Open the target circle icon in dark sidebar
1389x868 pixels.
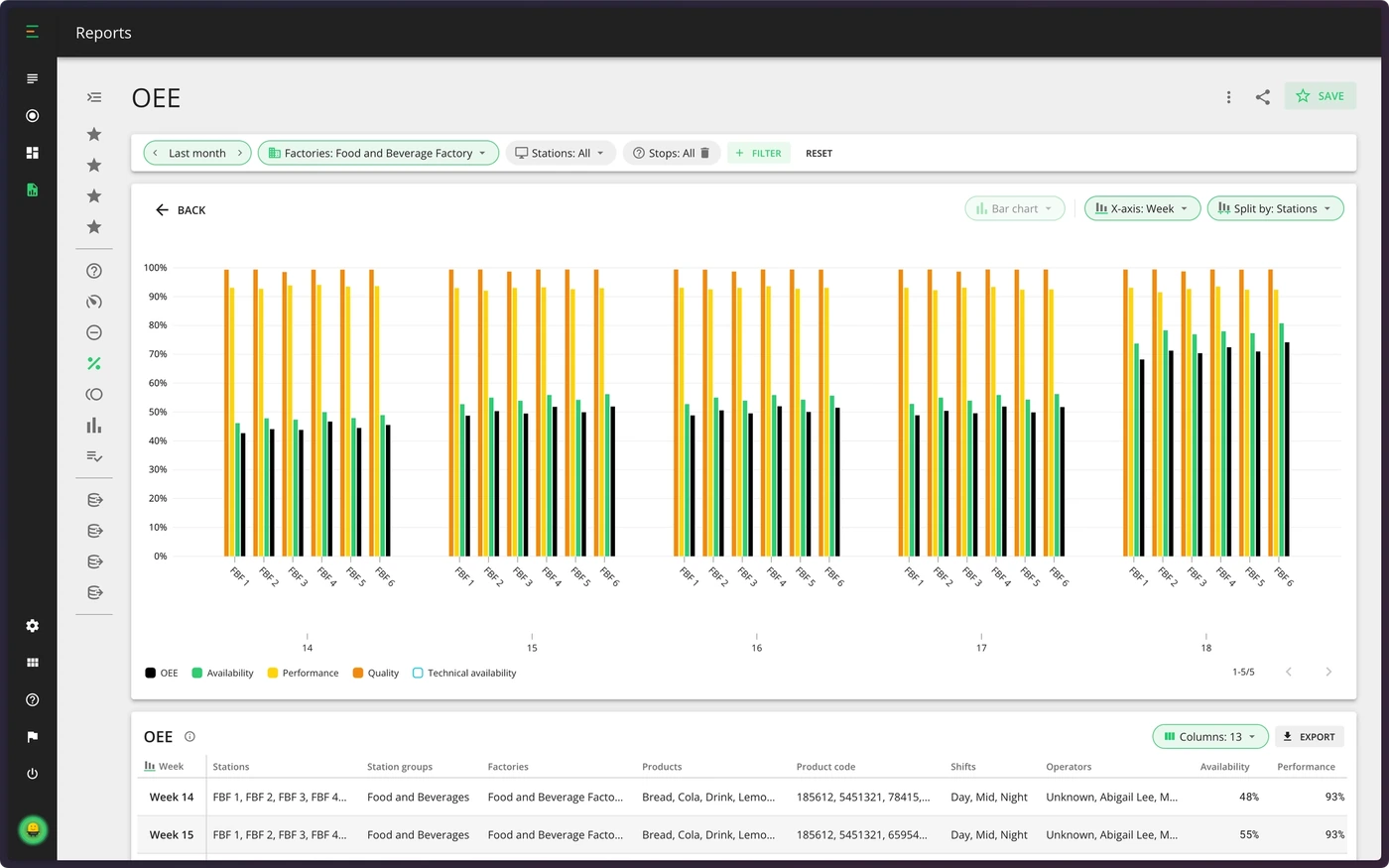coord(32,116)
